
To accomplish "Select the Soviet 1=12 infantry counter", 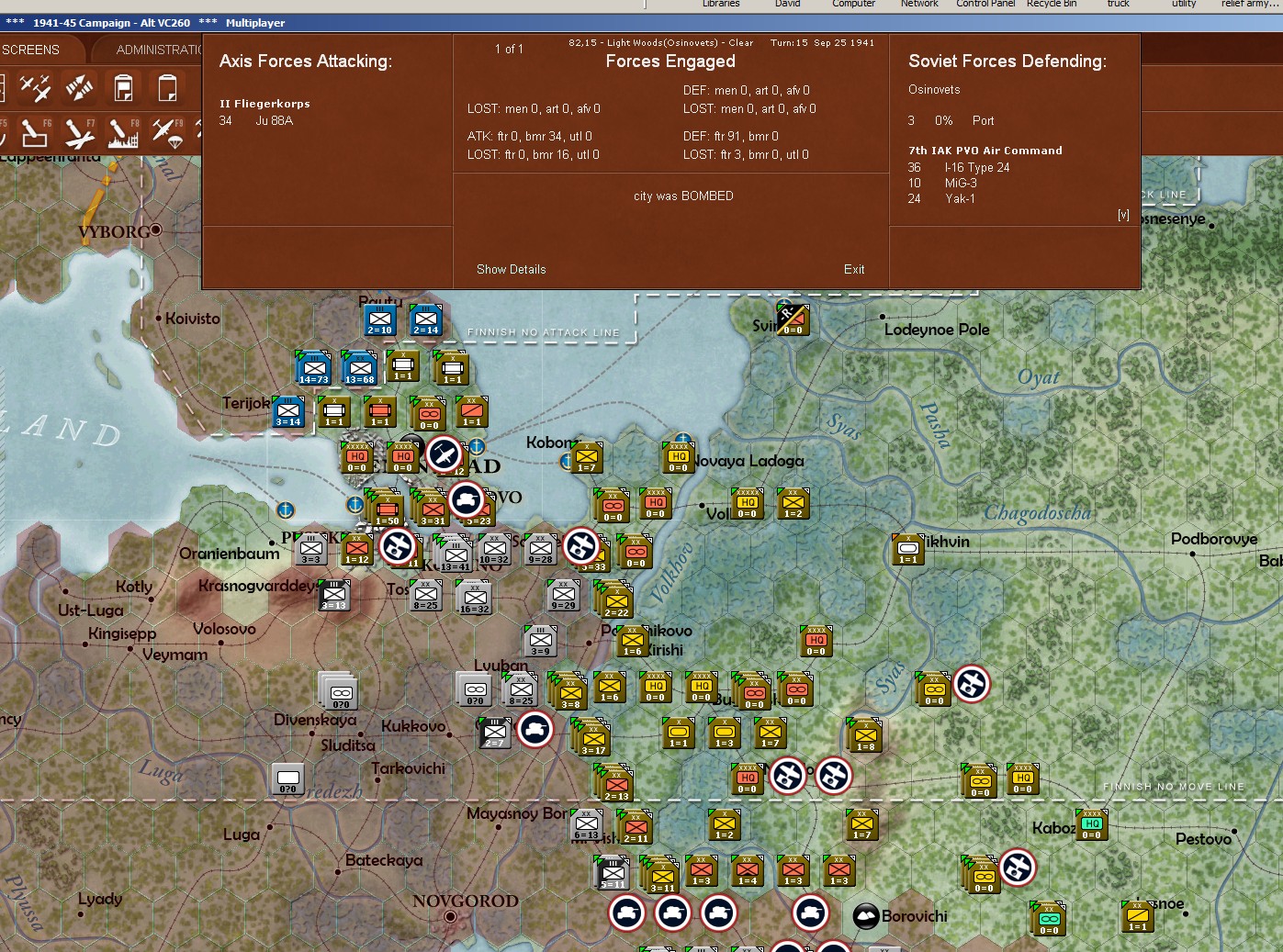I will click(x=356, y=548).
